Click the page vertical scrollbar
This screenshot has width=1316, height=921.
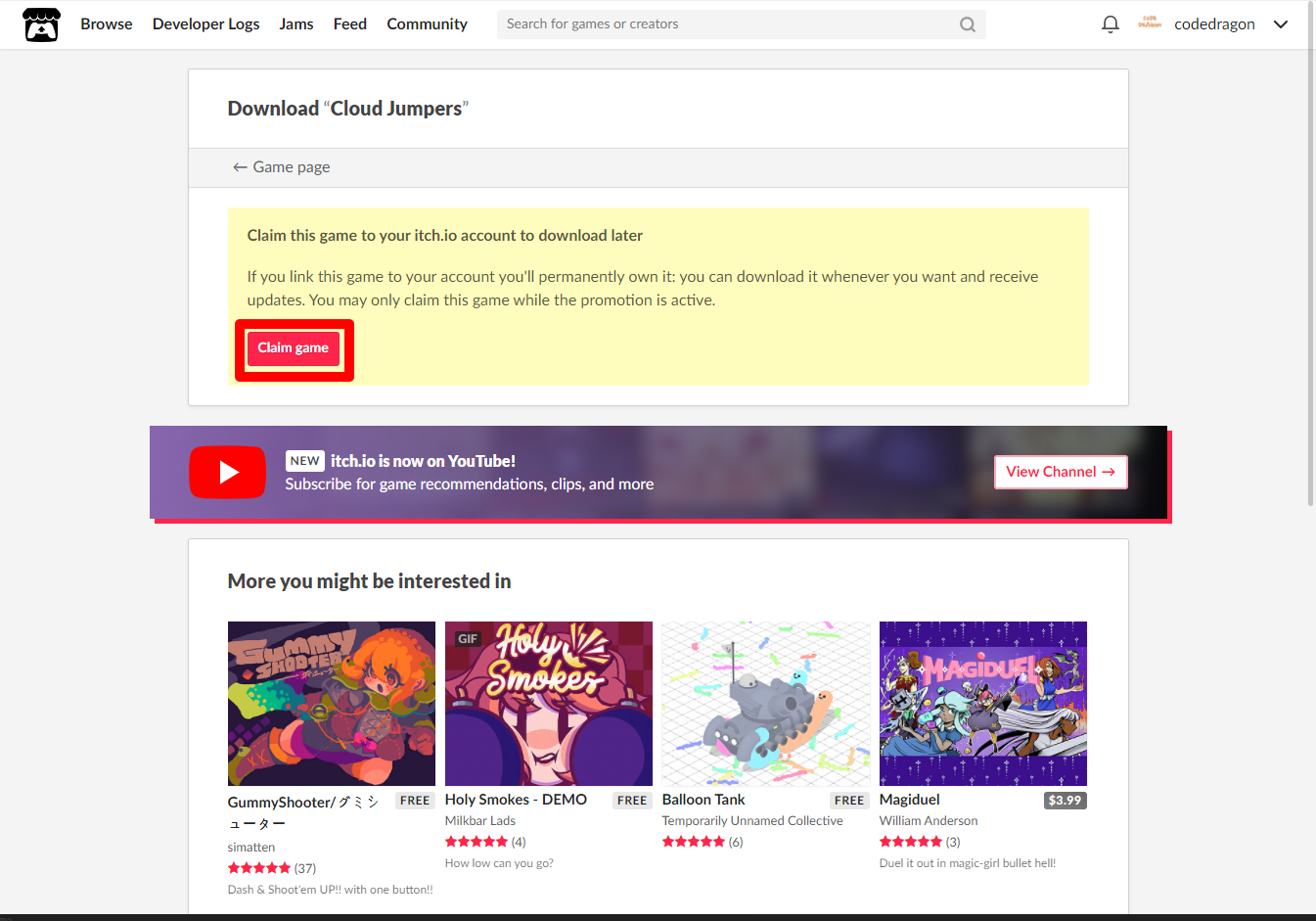click(x=1311, y=254)
